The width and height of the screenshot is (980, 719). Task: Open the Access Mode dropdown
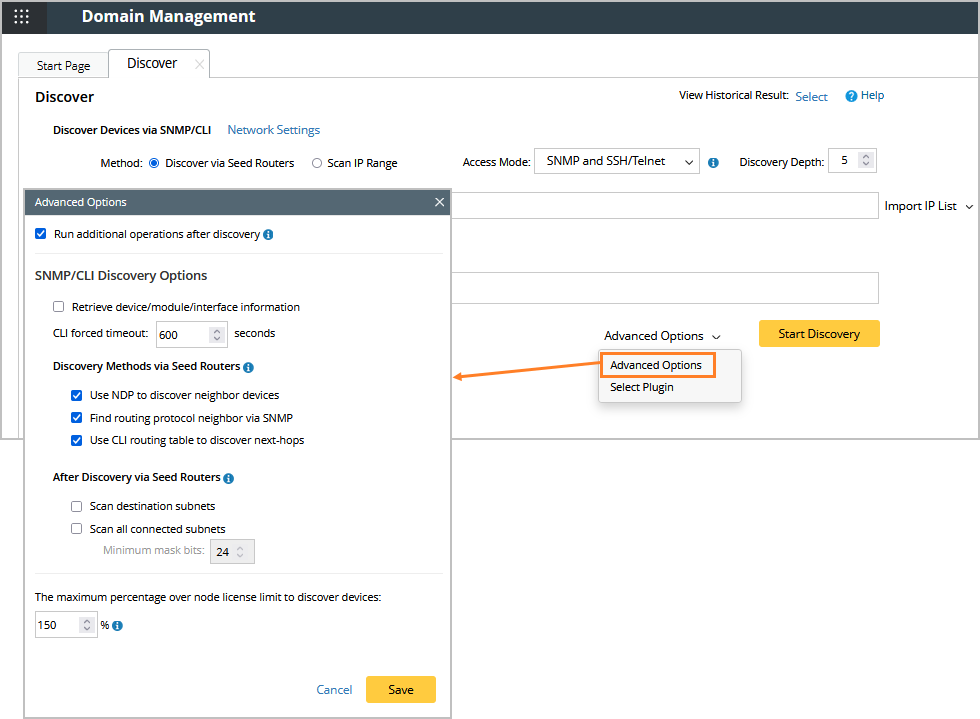click(x=616, y=161)
